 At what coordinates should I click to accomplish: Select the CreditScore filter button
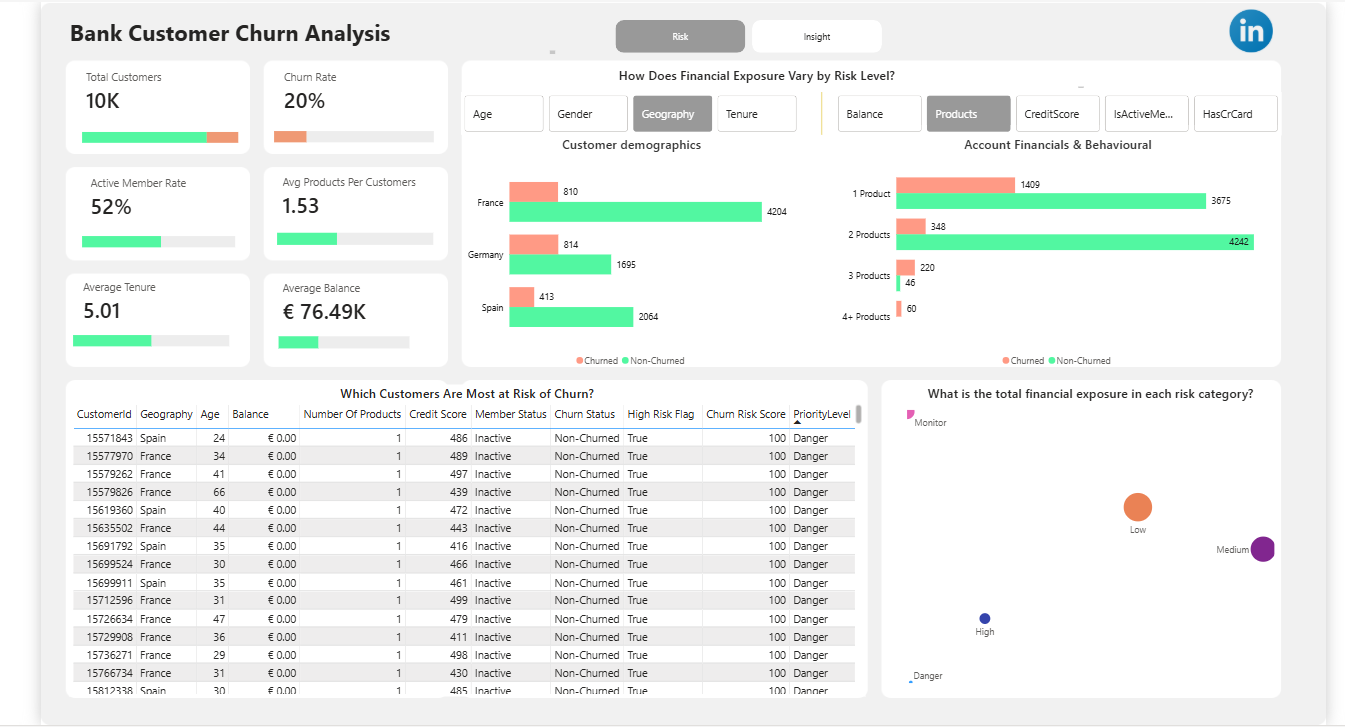pyautogui.click(x=1057, y=113)
